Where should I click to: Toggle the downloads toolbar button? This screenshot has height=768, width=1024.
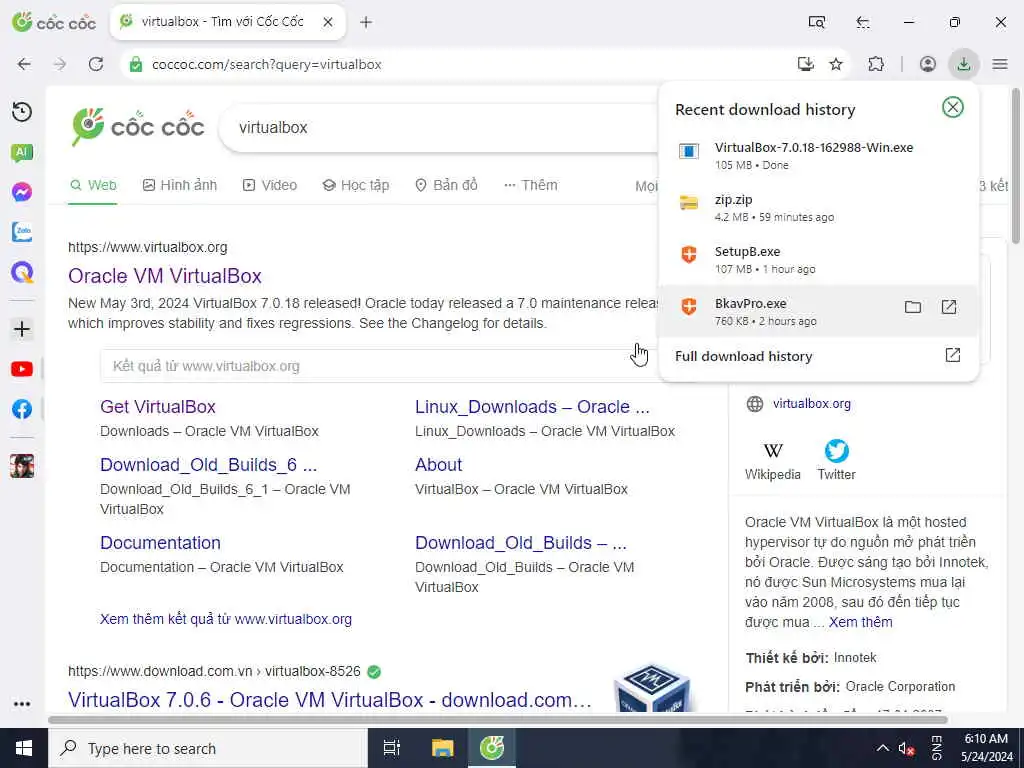click(963, 64)
